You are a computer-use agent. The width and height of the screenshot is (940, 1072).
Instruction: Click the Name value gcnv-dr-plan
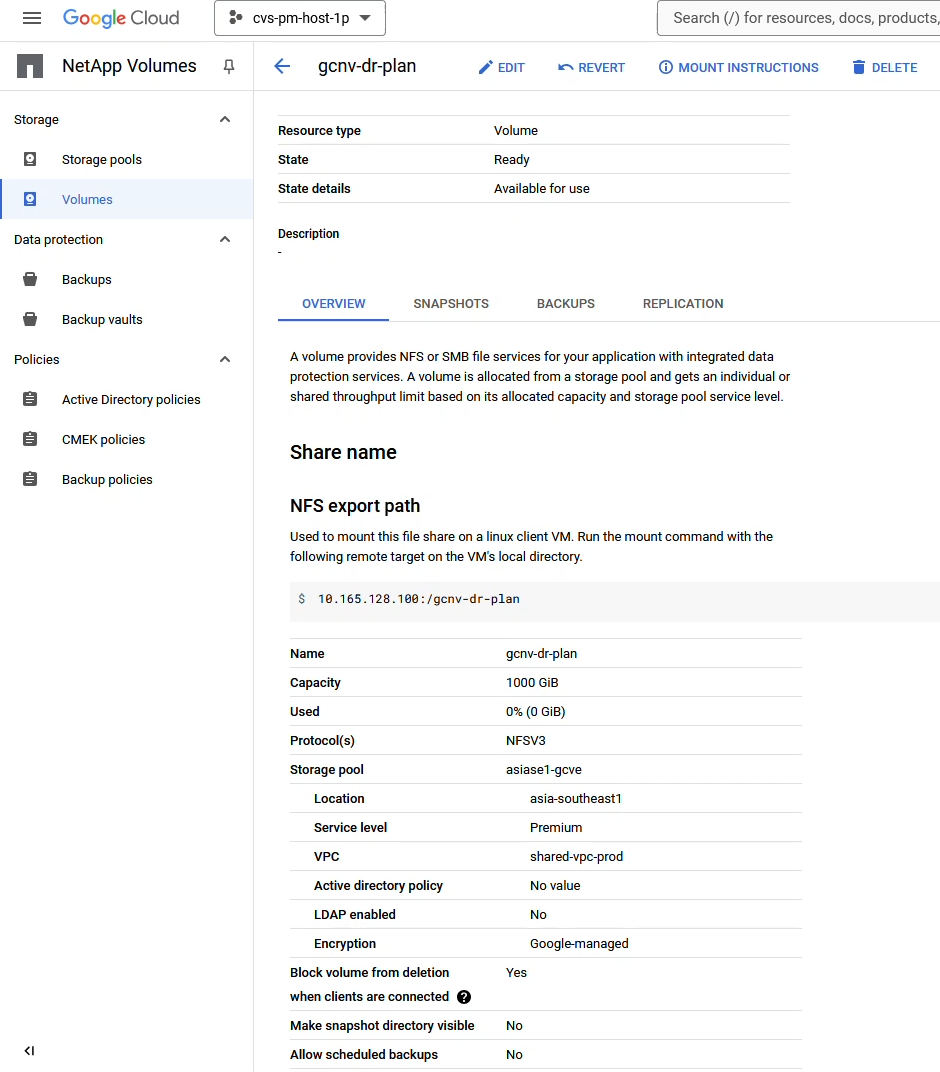pyautogui.click(x=541, y=654)
